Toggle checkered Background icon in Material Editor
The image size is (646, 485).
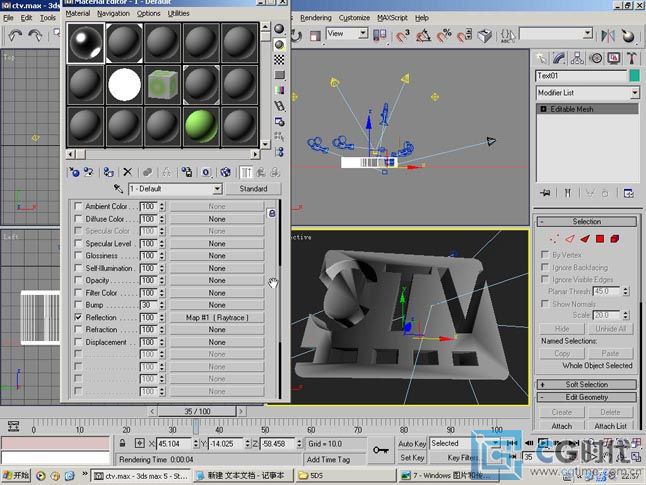click(x=279, y=60)
